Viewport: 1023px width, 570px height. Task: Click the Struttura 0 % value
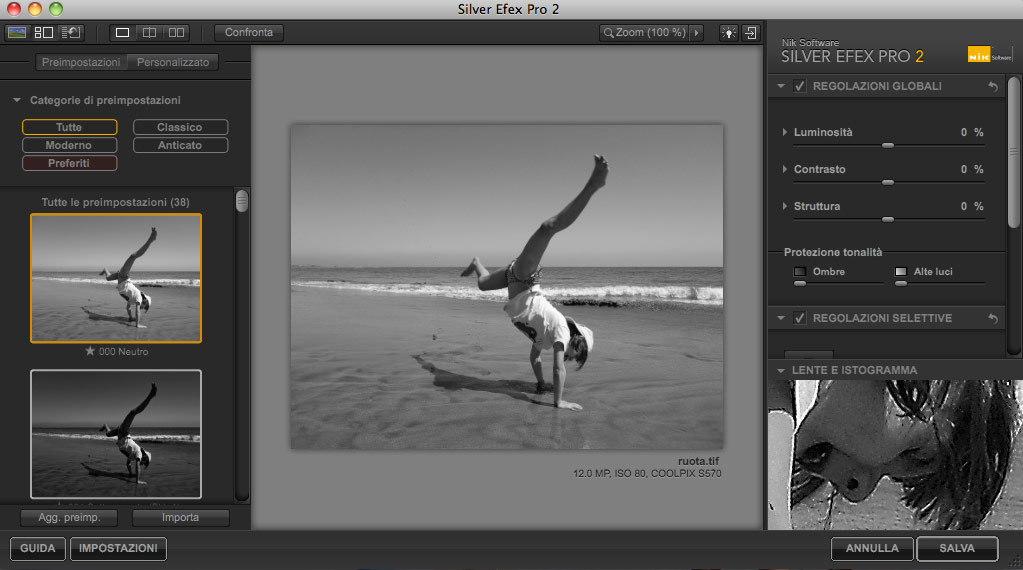coord(971,206)
